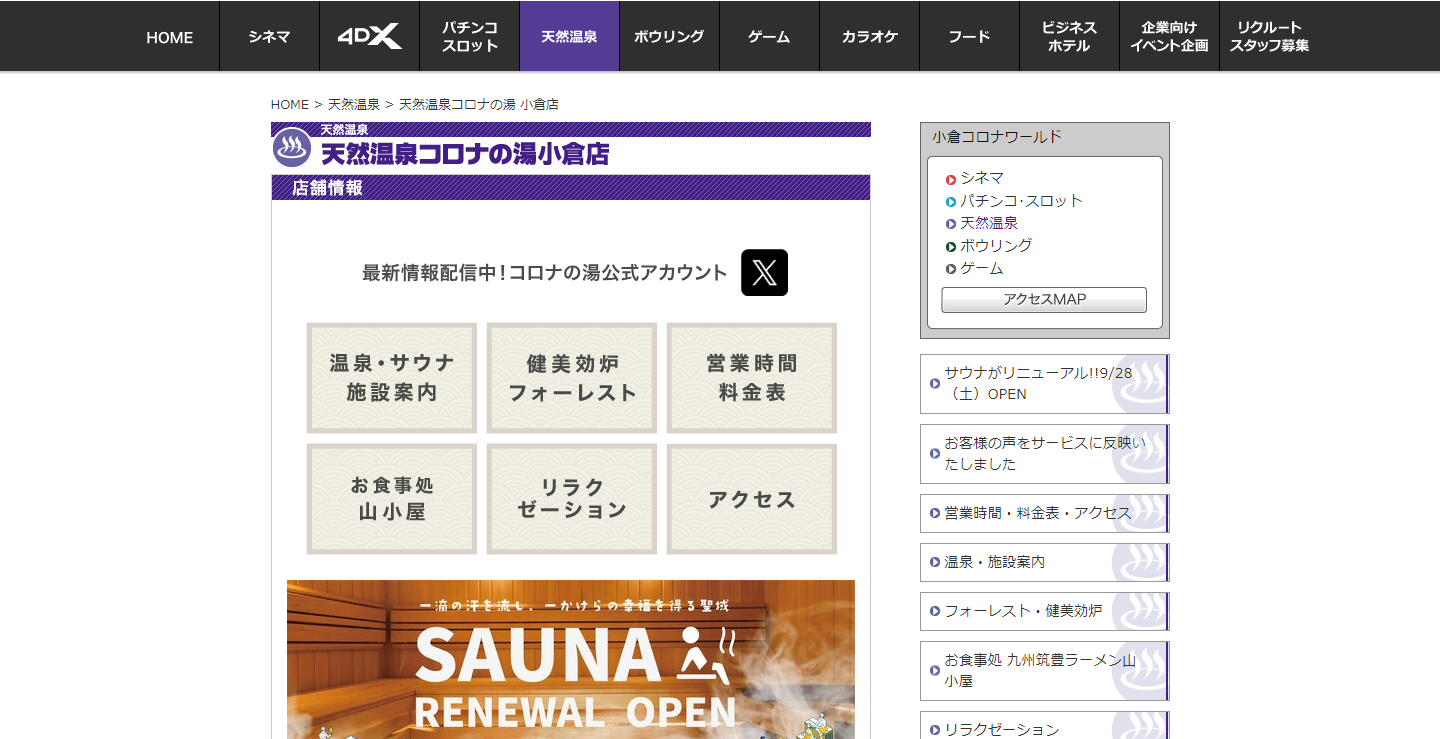Click gray bullet icon next to ゲーム sidebar
1440x739 pixels.
[x=951, y=269]
